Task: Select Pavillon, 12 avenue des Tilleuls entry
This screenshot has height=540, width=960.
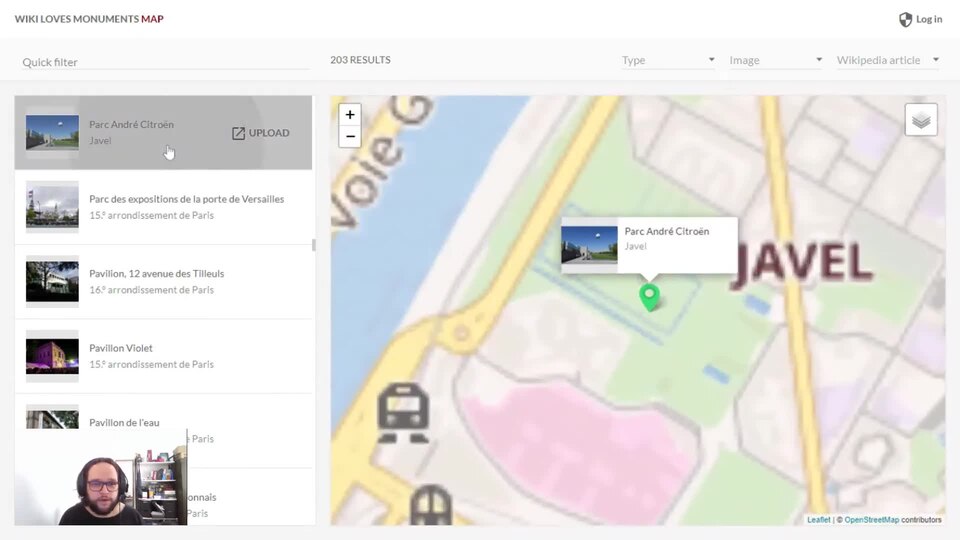Action: click(163, 282)
